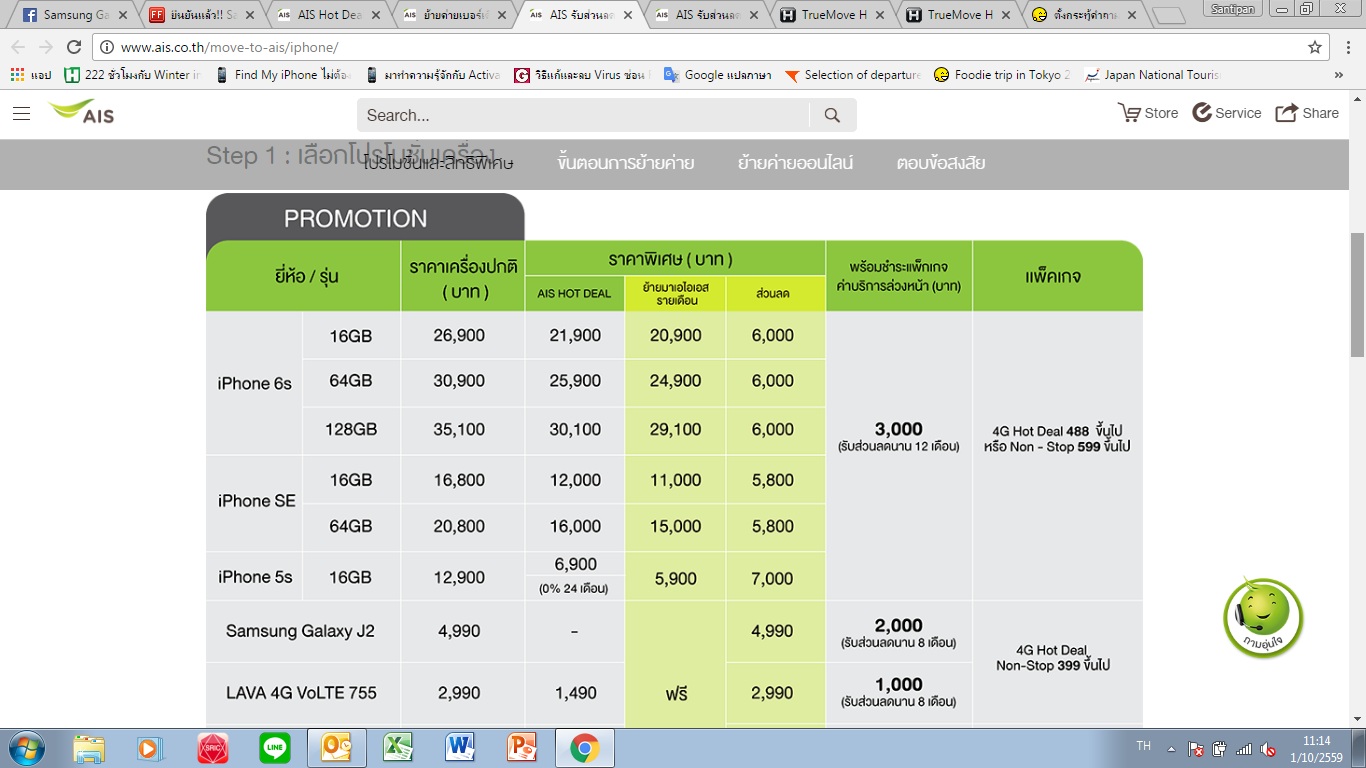Click the Samsung Galaxy J2 row name
This screenshot has height=768, width=1366.
[300, 631]
